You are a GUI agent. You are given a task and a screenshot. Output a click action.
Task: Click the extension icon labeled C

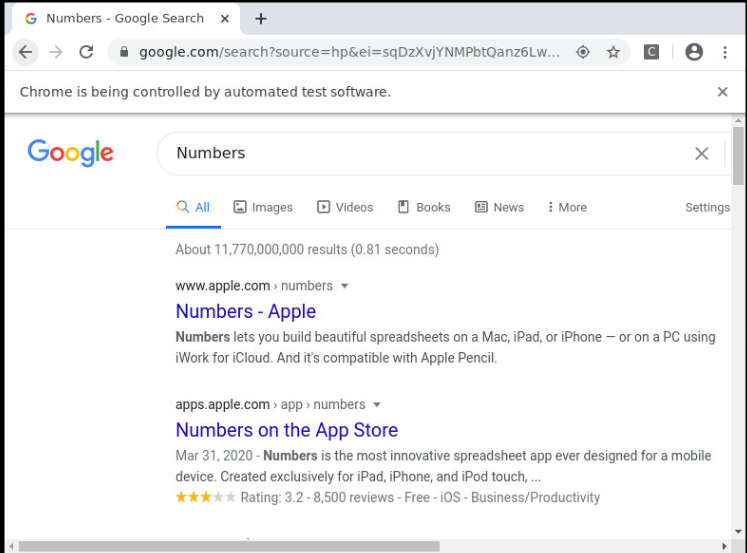651,52
